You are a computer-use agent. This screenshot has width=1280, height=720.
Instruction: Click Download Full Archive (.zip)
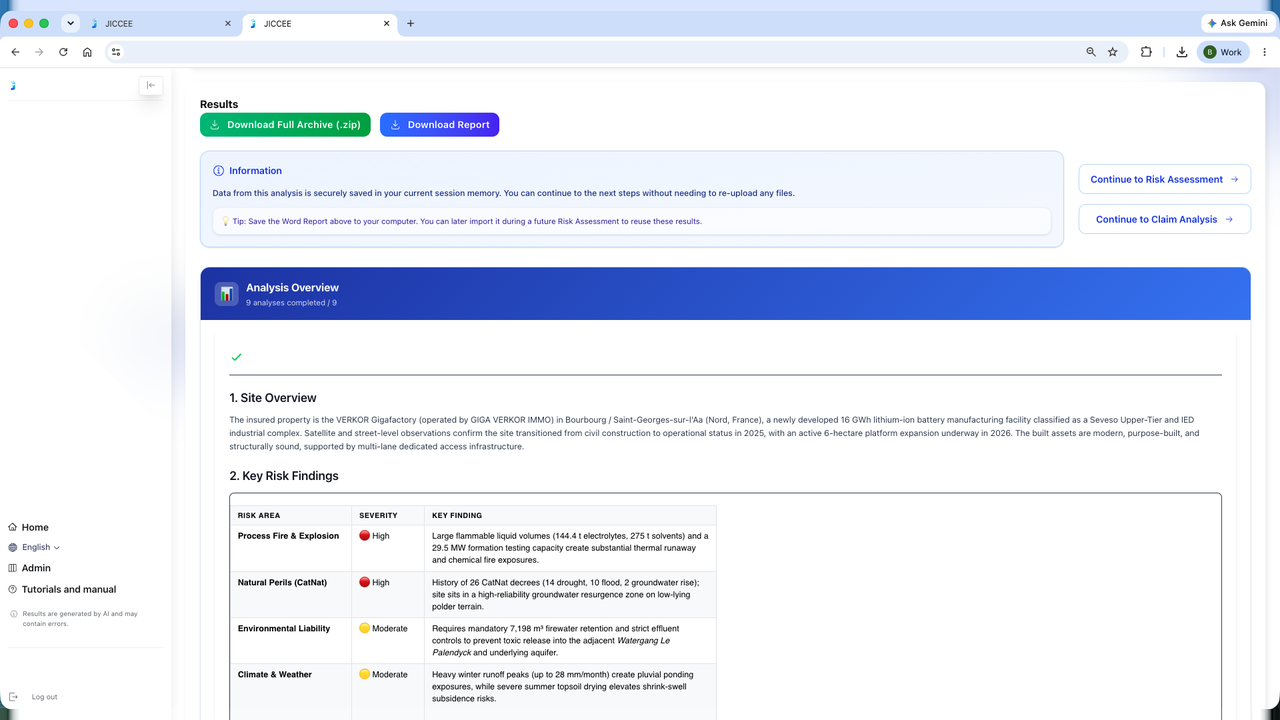(x=286, y=125)
